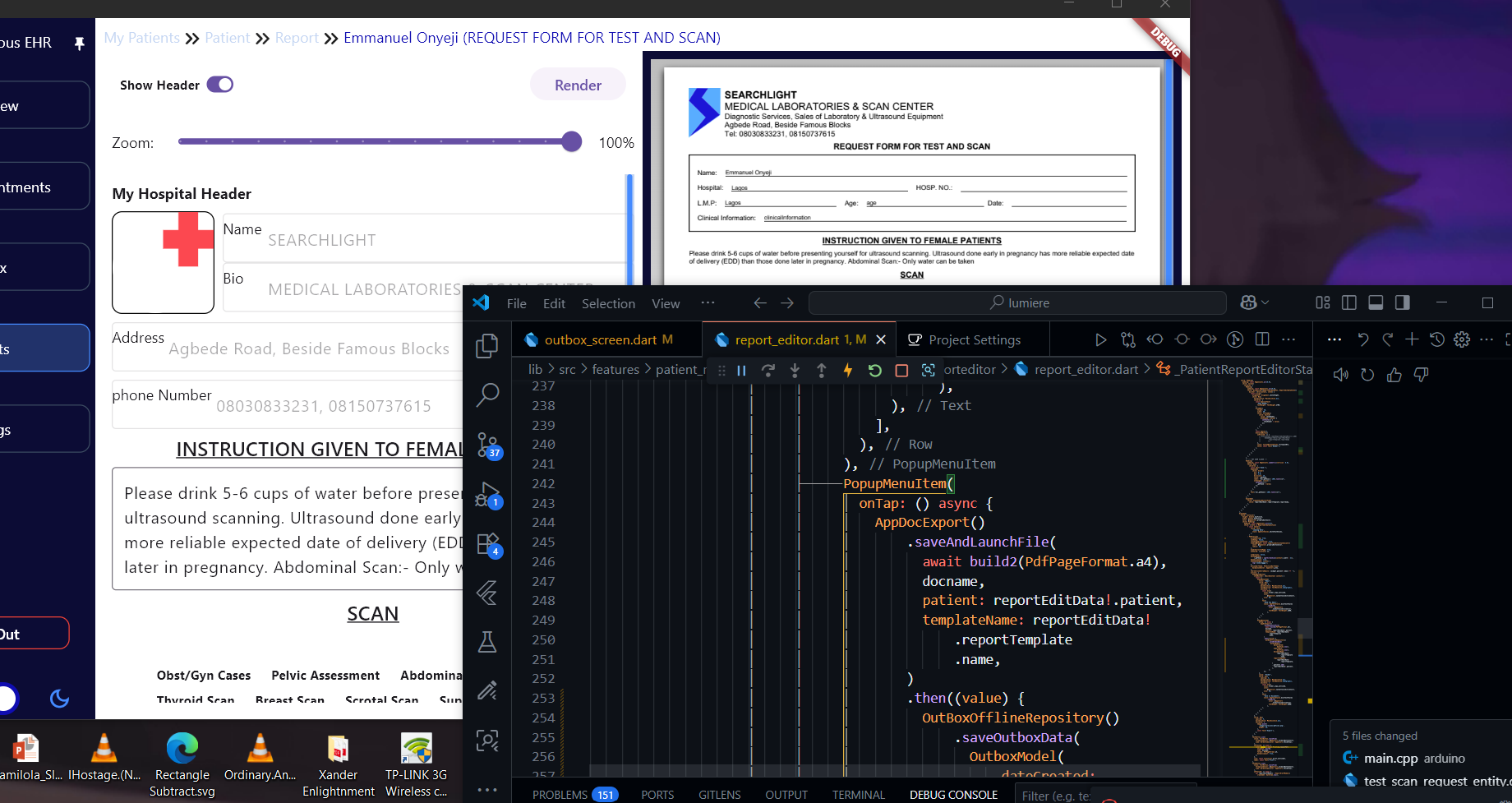Click the Render button
Image resolution: width=1512 pixels, height=803 pixels.
(578, 85)
